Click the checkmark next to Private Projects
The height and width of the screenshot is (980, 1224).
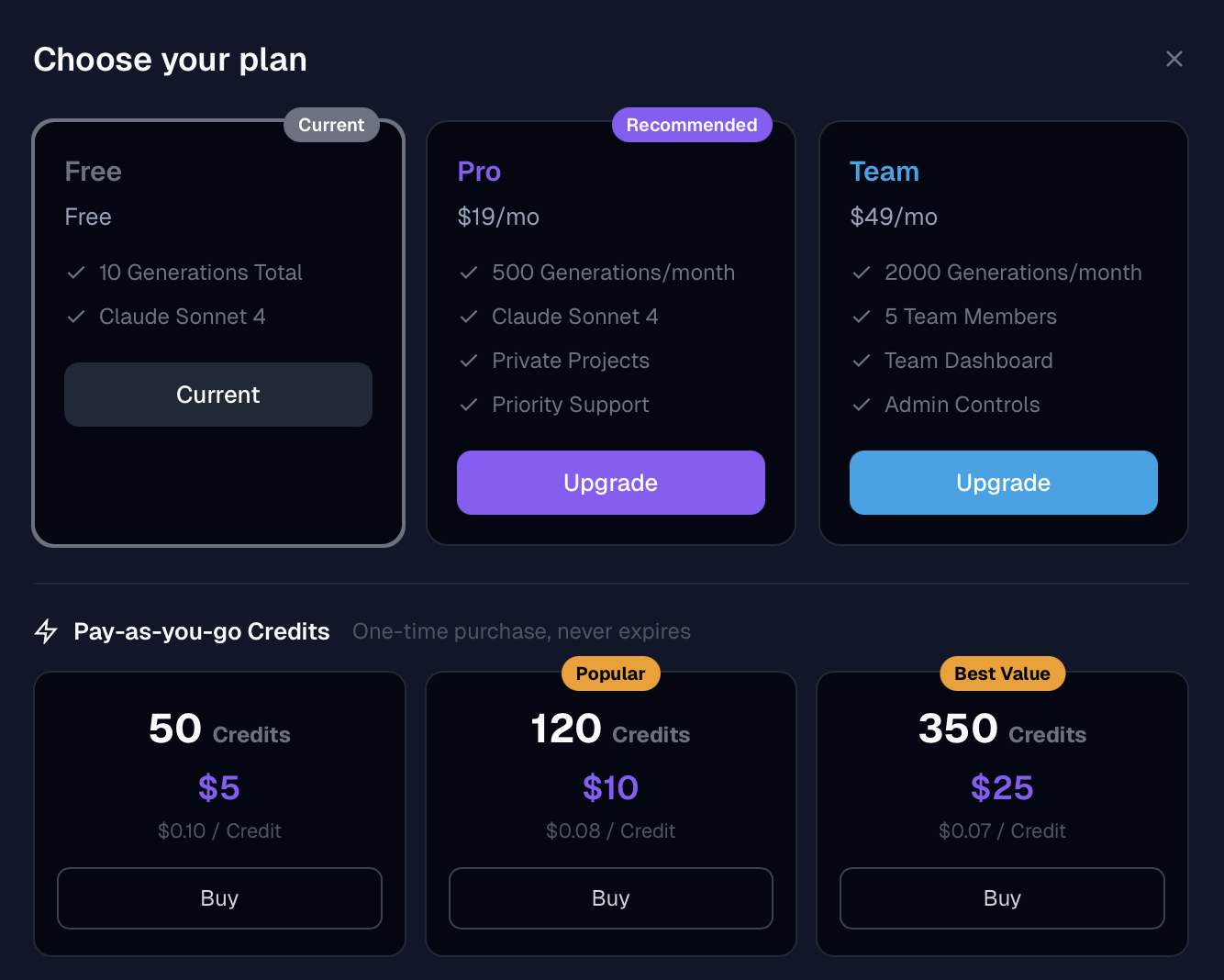coord(469,361)
